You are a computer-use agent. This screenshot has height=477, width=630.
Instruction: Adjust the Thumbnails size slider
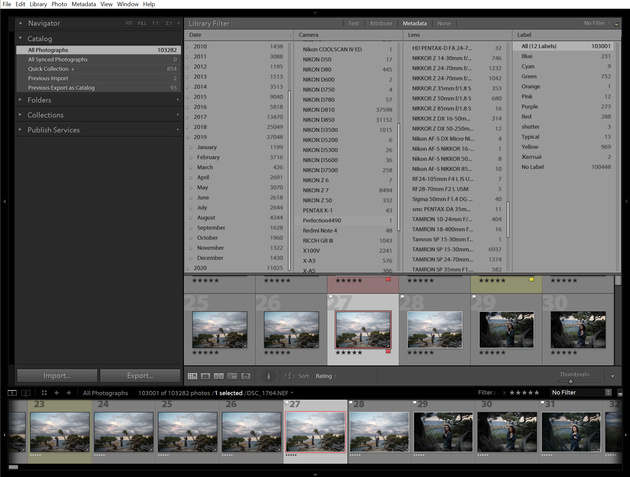[x=571, y=381]
